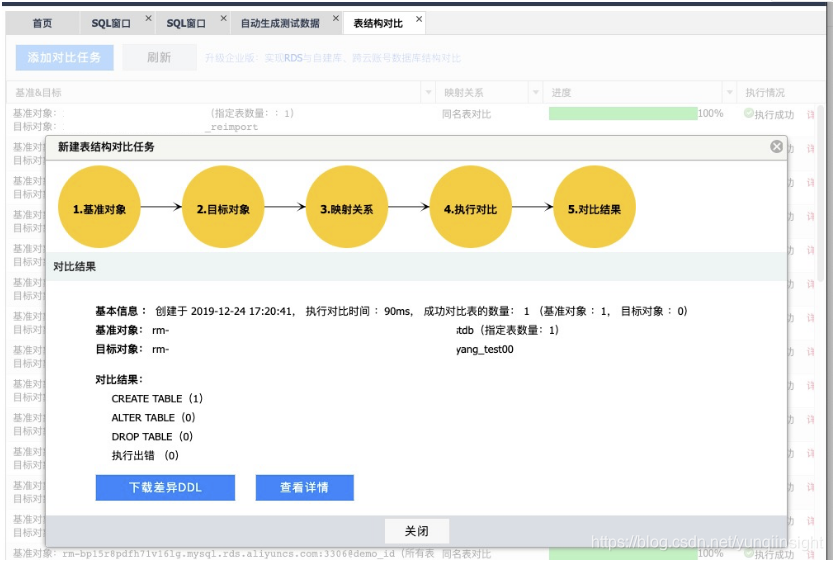Click the 同名表对比 cell in first row

[x=466, y=114]
